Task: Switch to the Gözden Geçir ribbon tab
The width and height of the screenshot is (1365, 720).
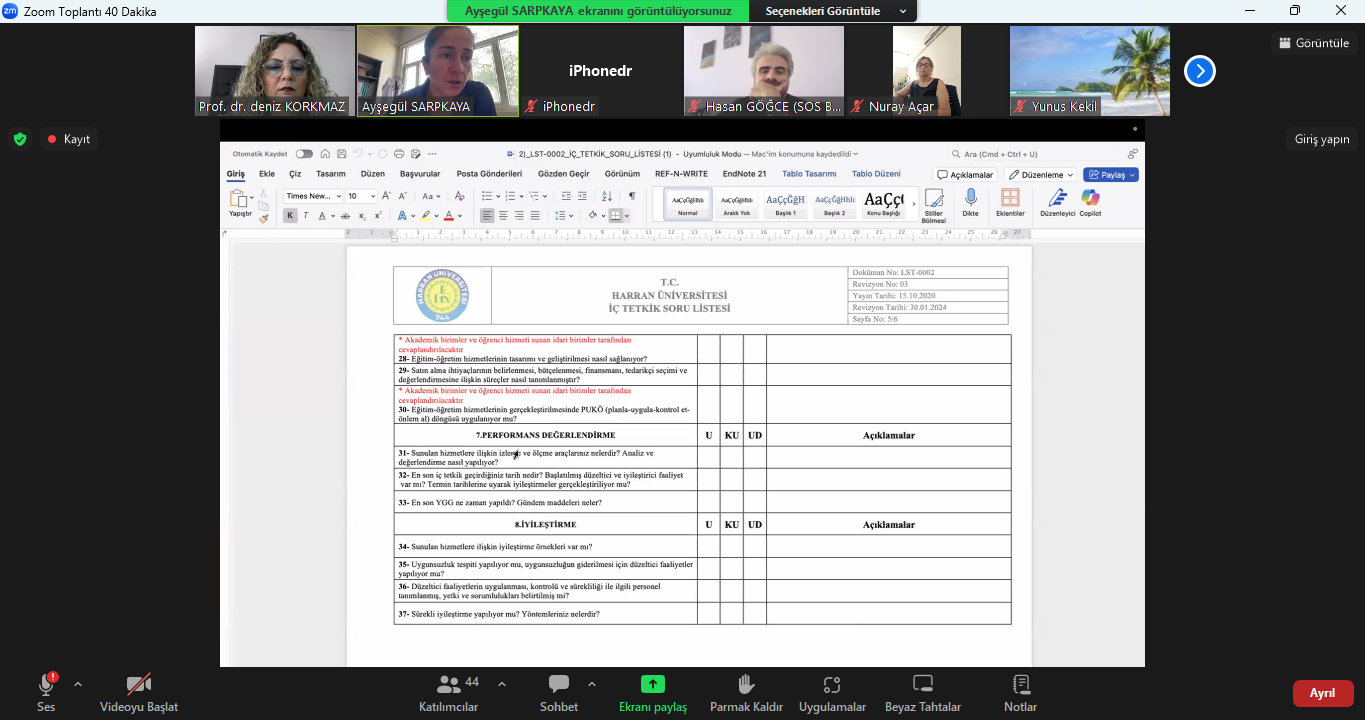Action: [564, 174]
